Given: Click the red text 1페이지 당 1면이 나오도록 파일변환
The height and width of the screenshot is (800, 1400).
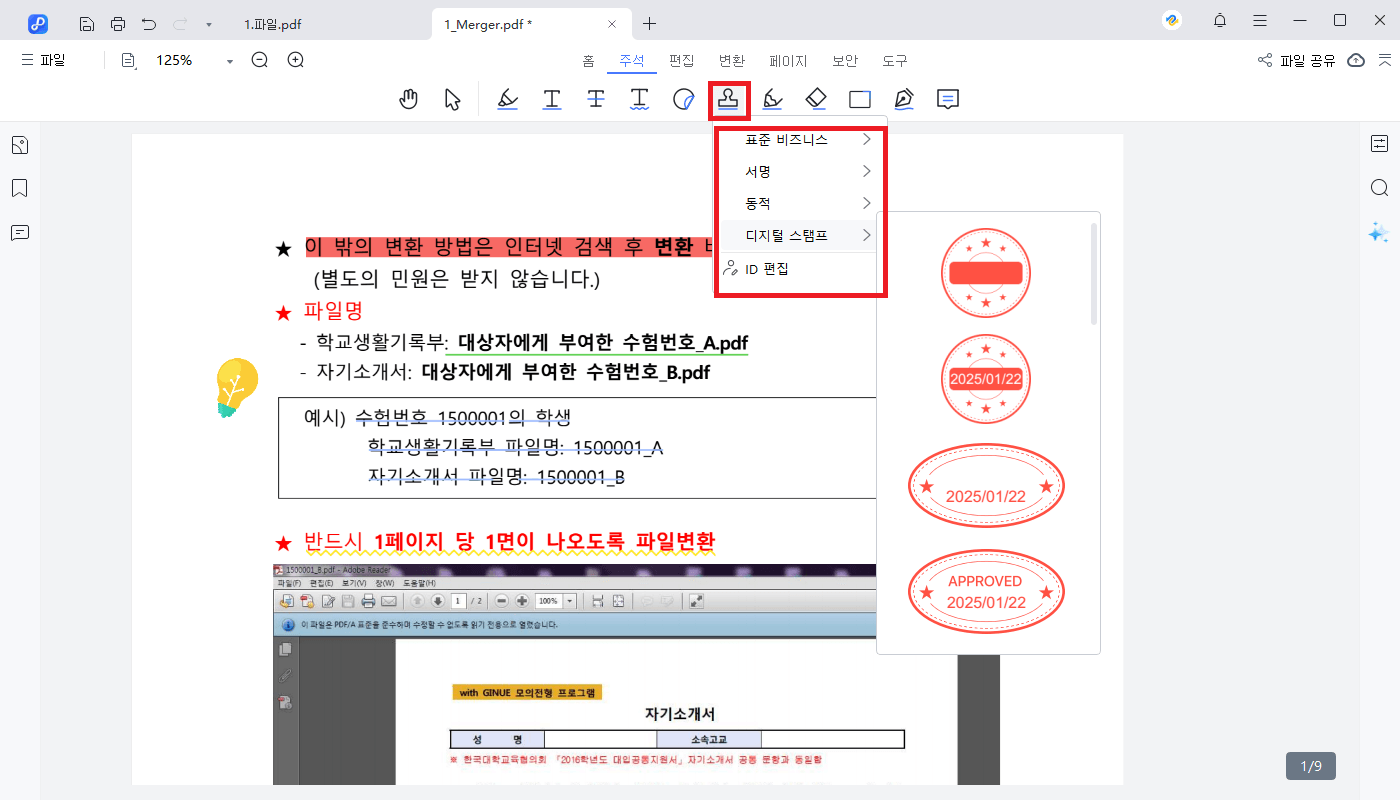Looking at the screenshot, I should tap(545, 542).
